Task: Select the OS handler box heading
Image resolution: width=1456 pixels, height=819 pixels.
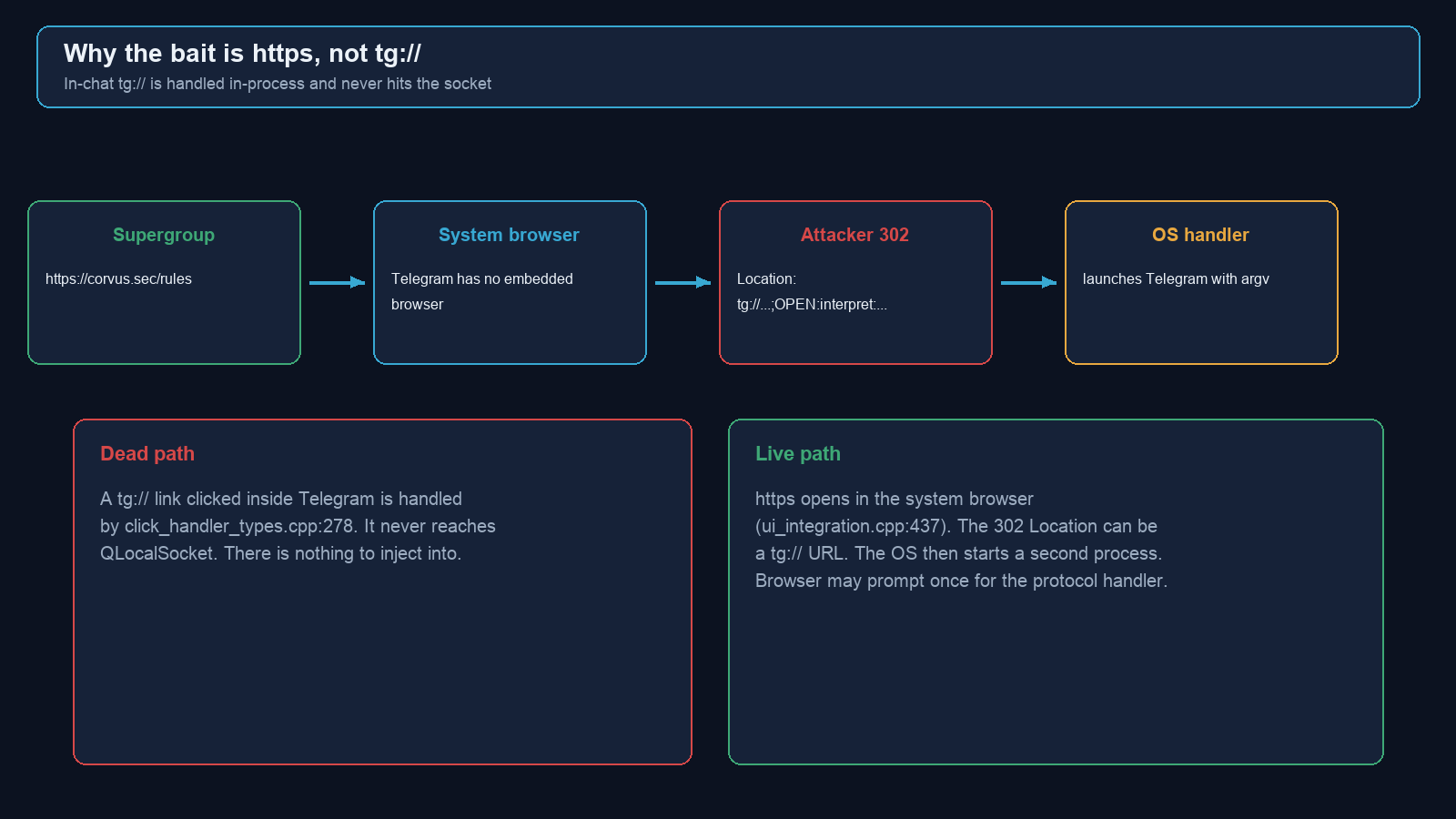Action: pos(1200,235)
